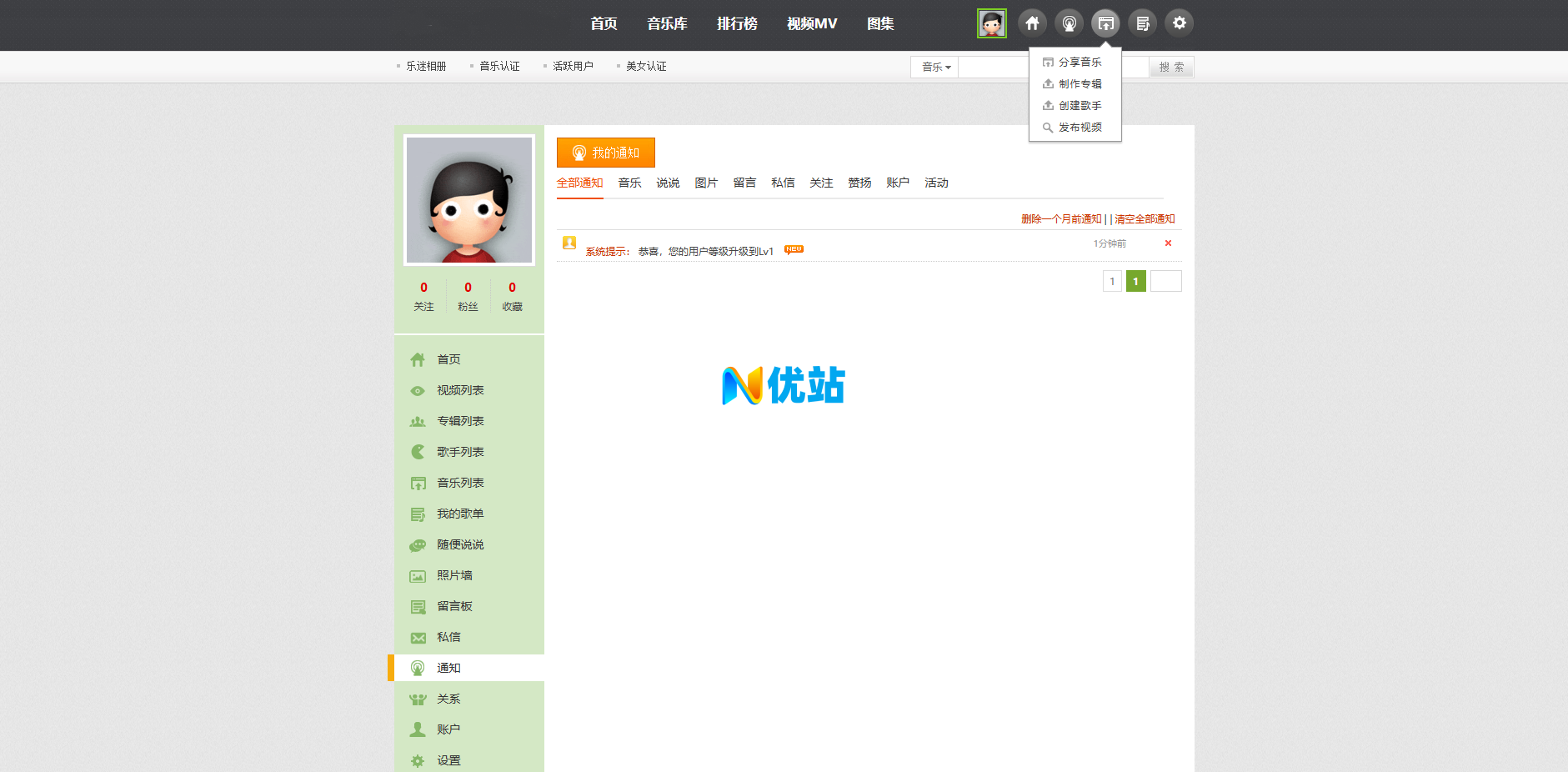Switch to the 账户 notification tab

[x=897, y=183]
